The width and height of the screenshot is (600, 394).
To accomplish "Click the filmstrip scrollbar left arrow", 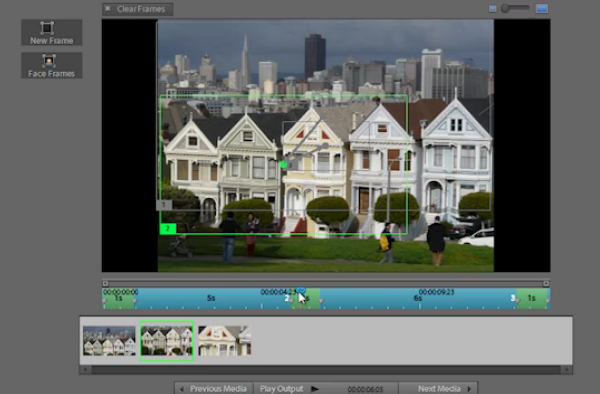I will (x=85, y=370).
